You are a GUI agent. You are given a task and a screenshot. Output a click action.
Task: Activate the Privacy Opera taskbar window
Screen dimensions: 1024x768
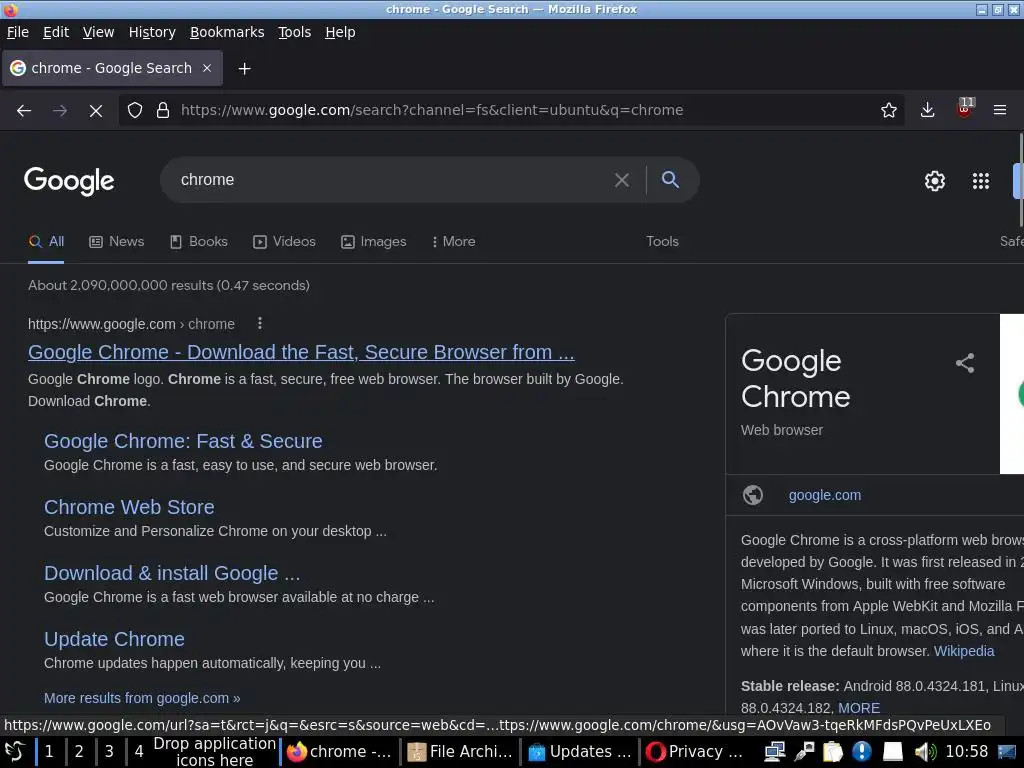pos(696,752)
